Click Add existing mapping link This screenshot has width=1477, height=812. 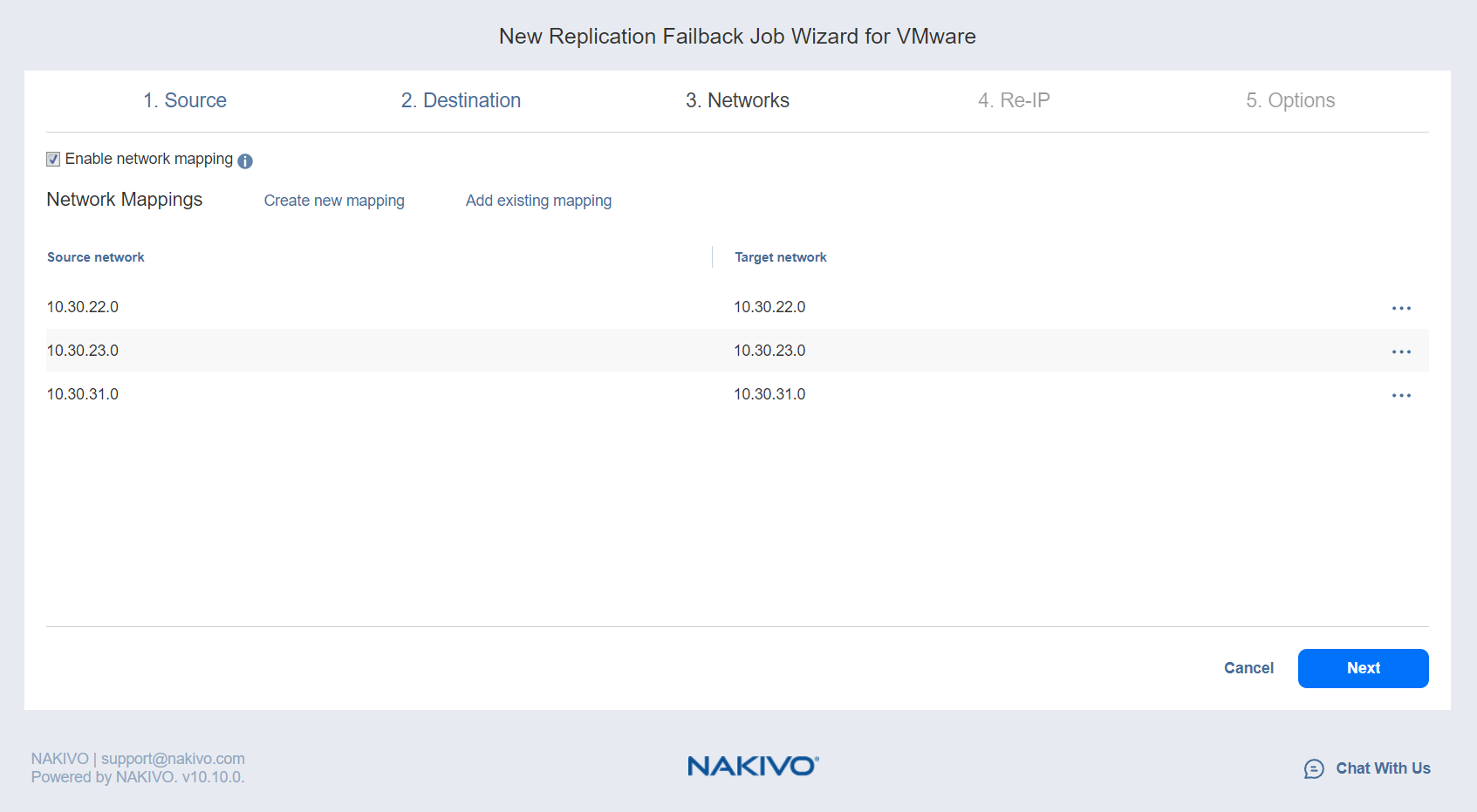(x=538, y=201)
